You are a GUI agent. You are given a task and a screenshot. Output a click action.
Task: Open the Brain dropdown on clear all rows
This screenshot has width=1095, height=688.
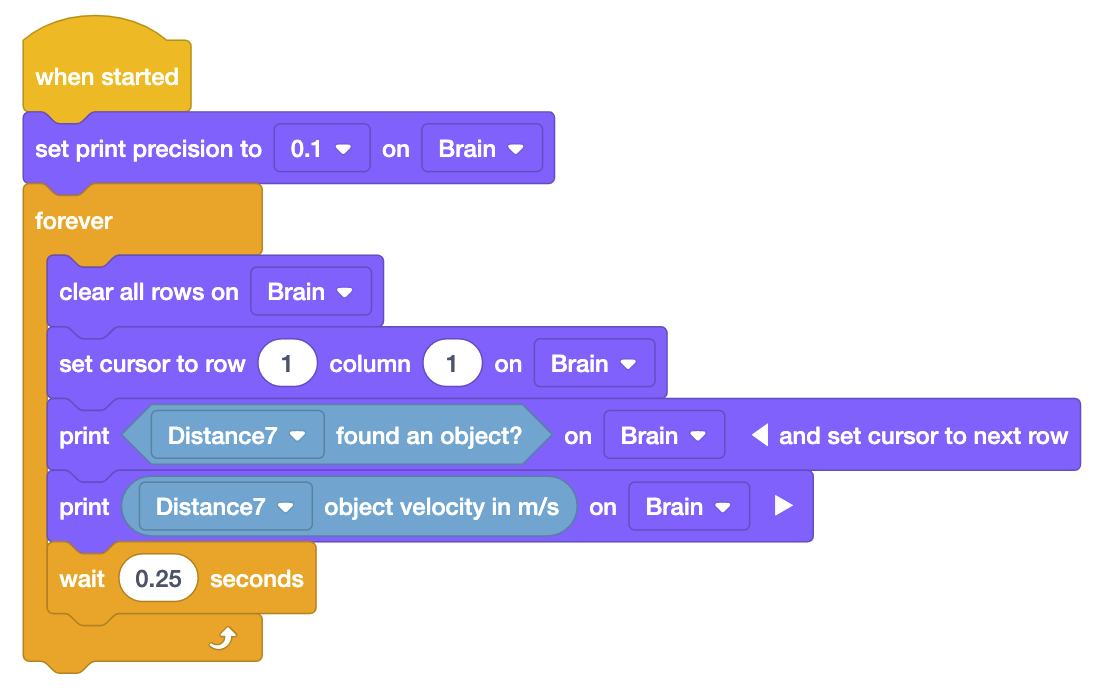coord(311,291)
